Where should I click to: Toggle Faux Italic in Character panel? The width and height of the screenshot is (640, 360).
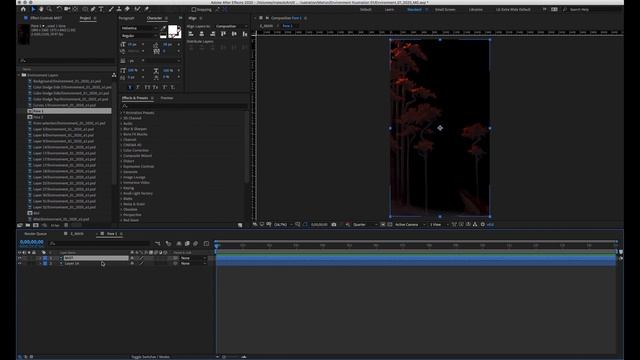(x=138, y=87)
